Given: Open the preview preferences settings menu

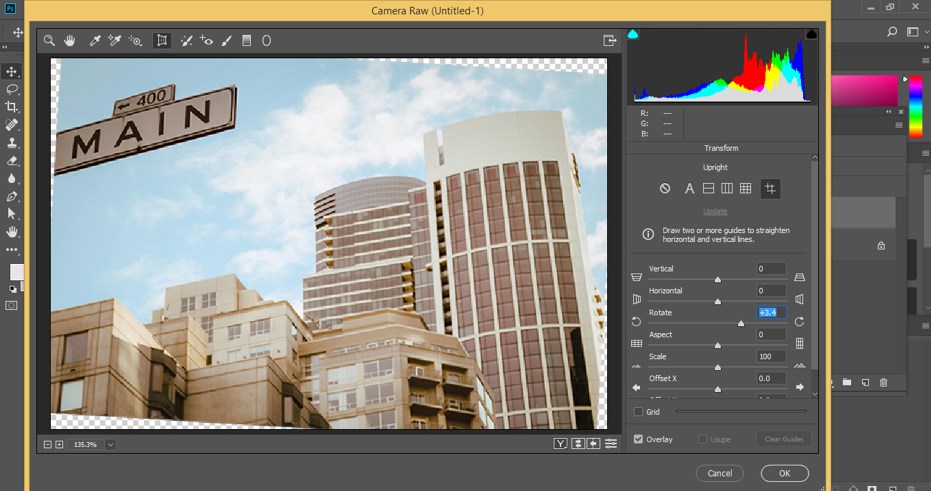Looking at the screenshot, I should (x=611, y=444).
